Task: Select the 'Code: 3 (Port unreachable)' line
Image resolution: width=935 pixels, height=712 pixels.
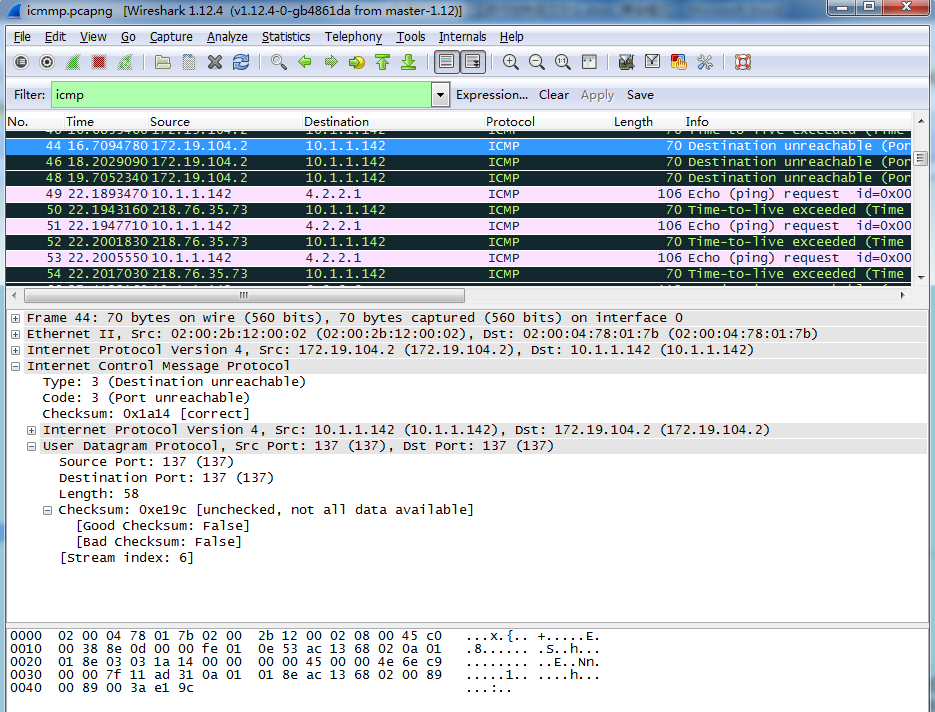Action: [146, 398]
